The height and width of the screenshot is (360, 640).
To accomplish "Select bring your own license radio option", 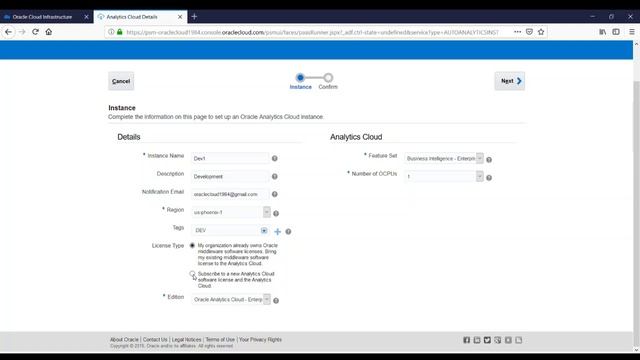I will (x=192, y=245).
